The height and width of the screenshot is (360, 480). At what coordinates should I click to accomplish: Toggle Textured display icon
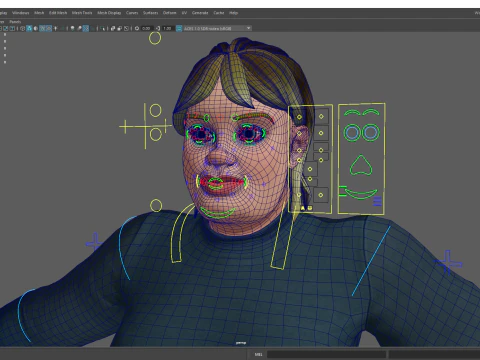tap(49, 28)
